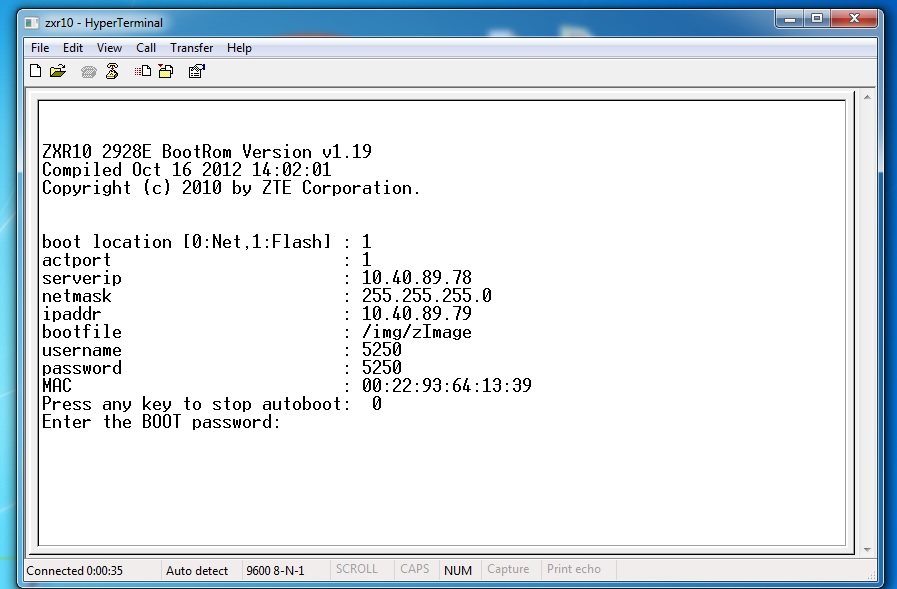897x589 pixels.
Task: Click the Call (connect) phone icon
Action: tap(88, 71)
